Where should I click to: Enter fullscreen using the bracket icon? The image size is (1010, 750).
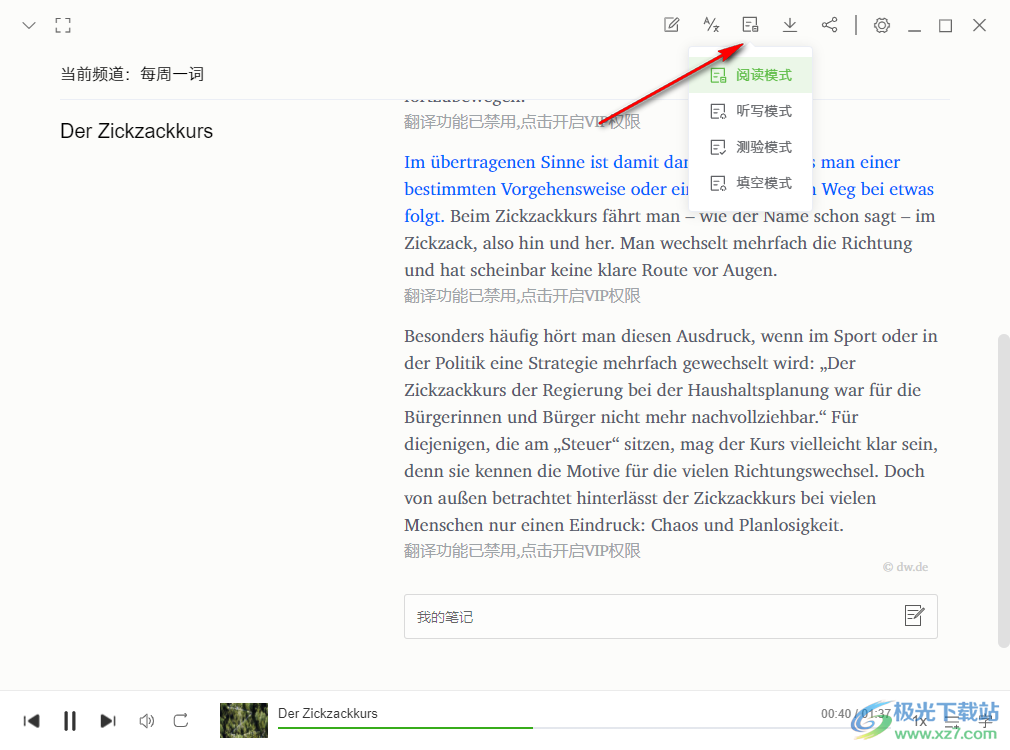[63, 25]
